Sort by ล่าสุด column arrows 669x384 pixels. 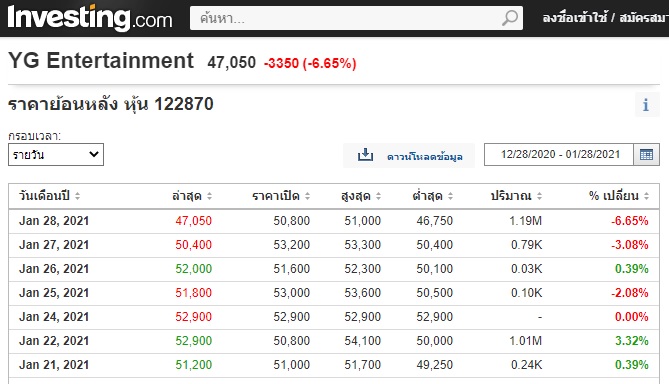click(x=209, y=196)
